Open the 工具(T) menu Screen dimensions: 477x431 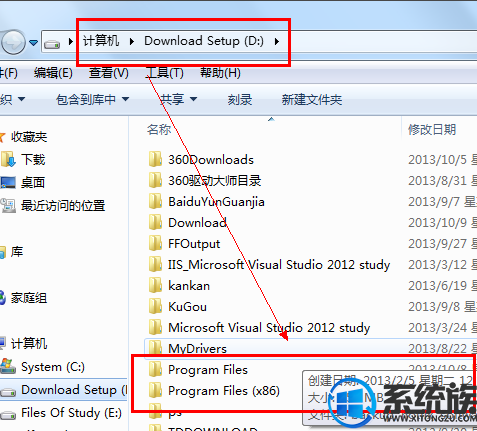(x=165, y=73)
